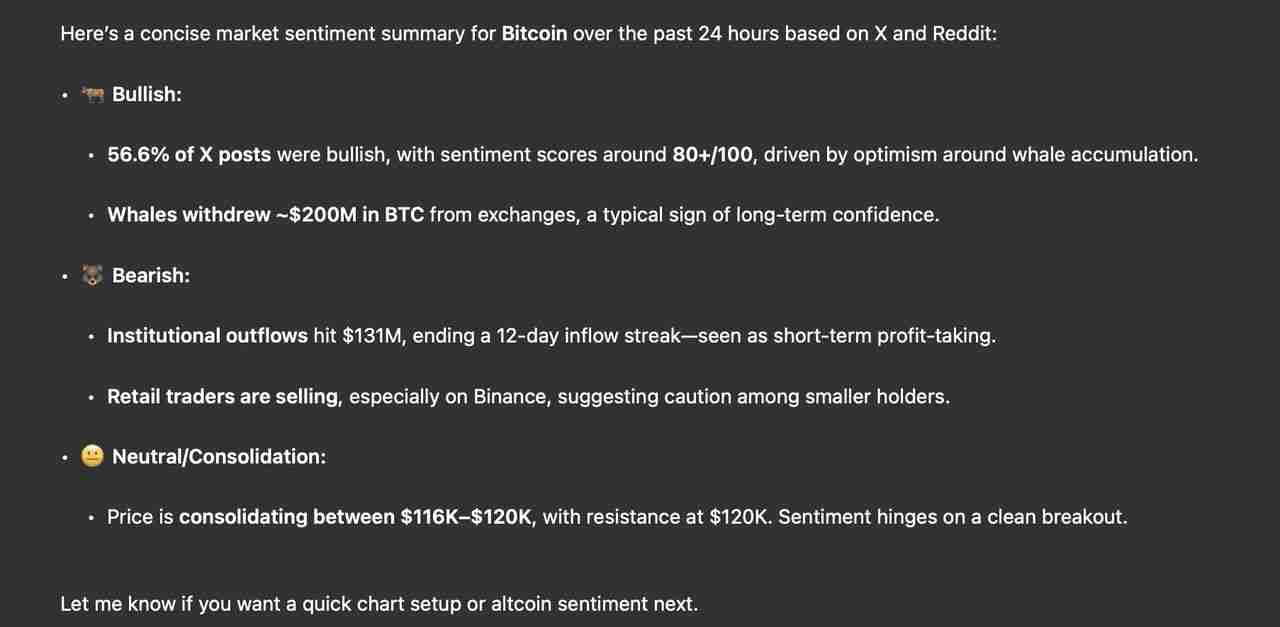Click the bear emoji beside Bearish

click(93, 276)
